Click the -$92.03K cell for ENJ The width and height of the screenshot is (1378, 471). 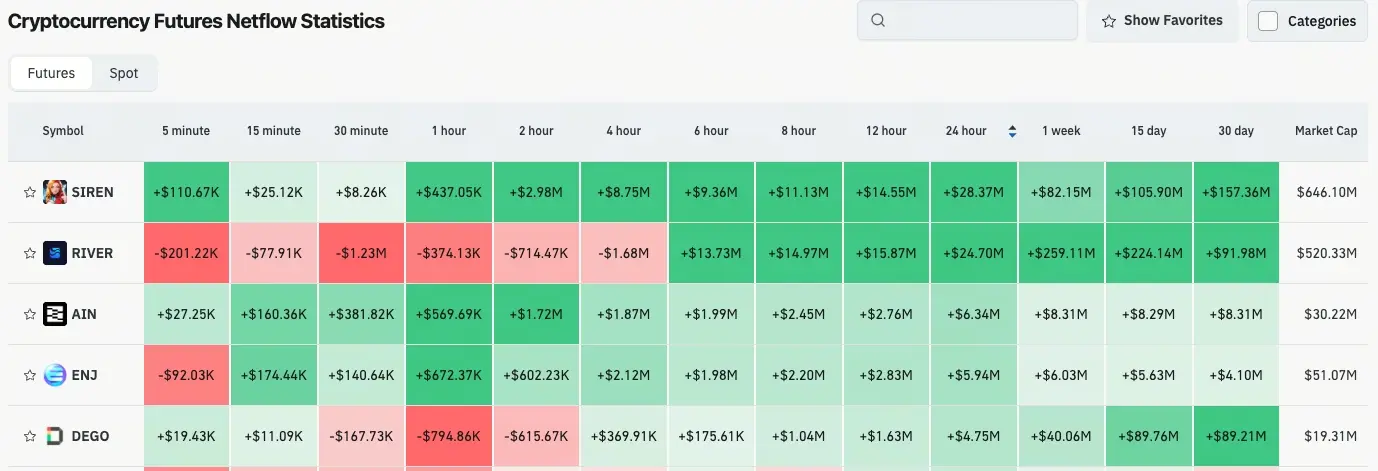pos(186,375)
